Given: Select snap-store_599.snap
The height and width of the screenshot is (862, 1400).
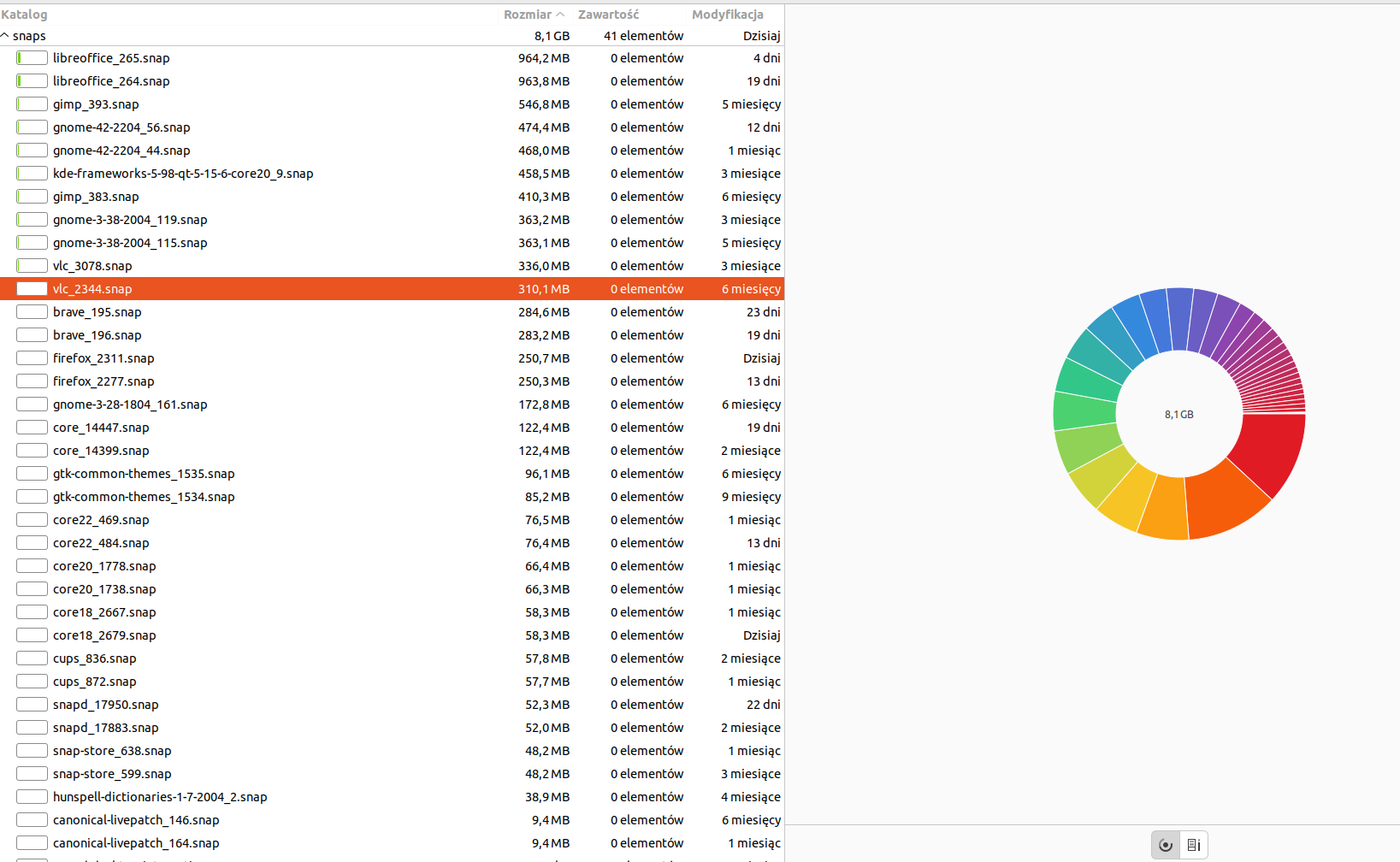Looking at the screenshot, I should click(x=392, y=774).
